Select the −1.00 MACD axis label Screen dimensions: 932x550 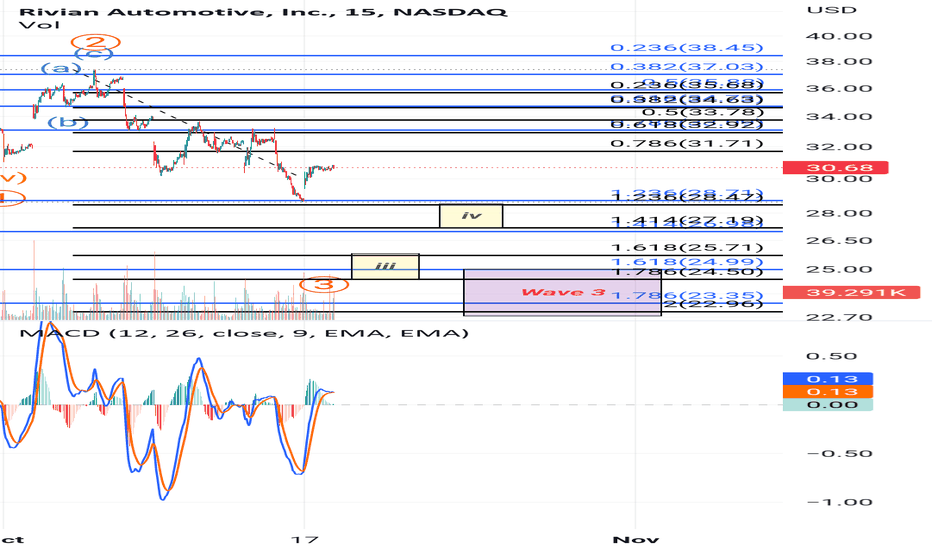tap(839, 502)
